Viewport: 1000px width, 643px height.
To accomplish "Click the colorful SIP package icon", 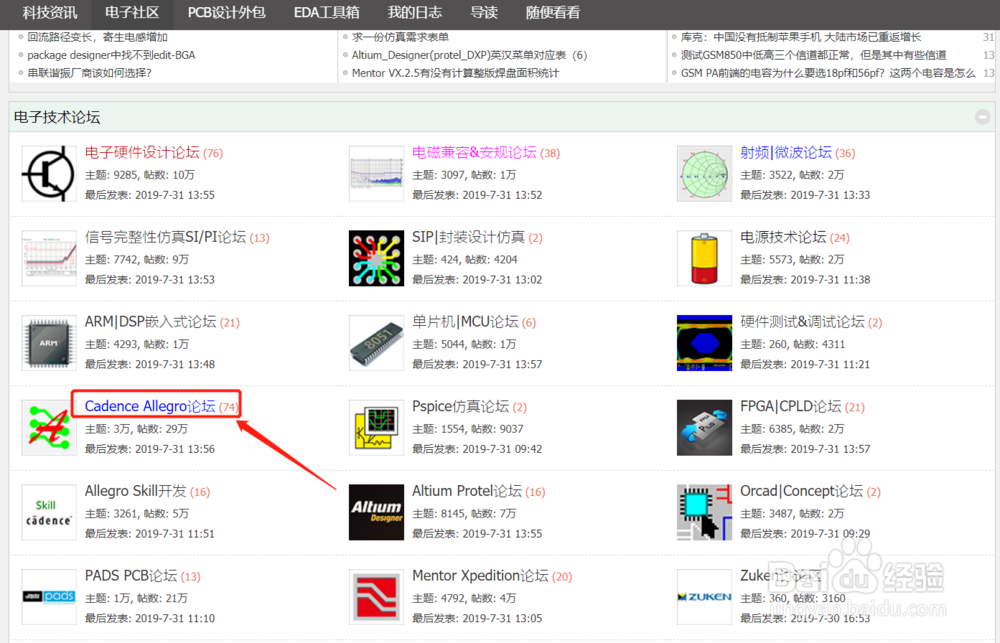I will tap(376, 258).
